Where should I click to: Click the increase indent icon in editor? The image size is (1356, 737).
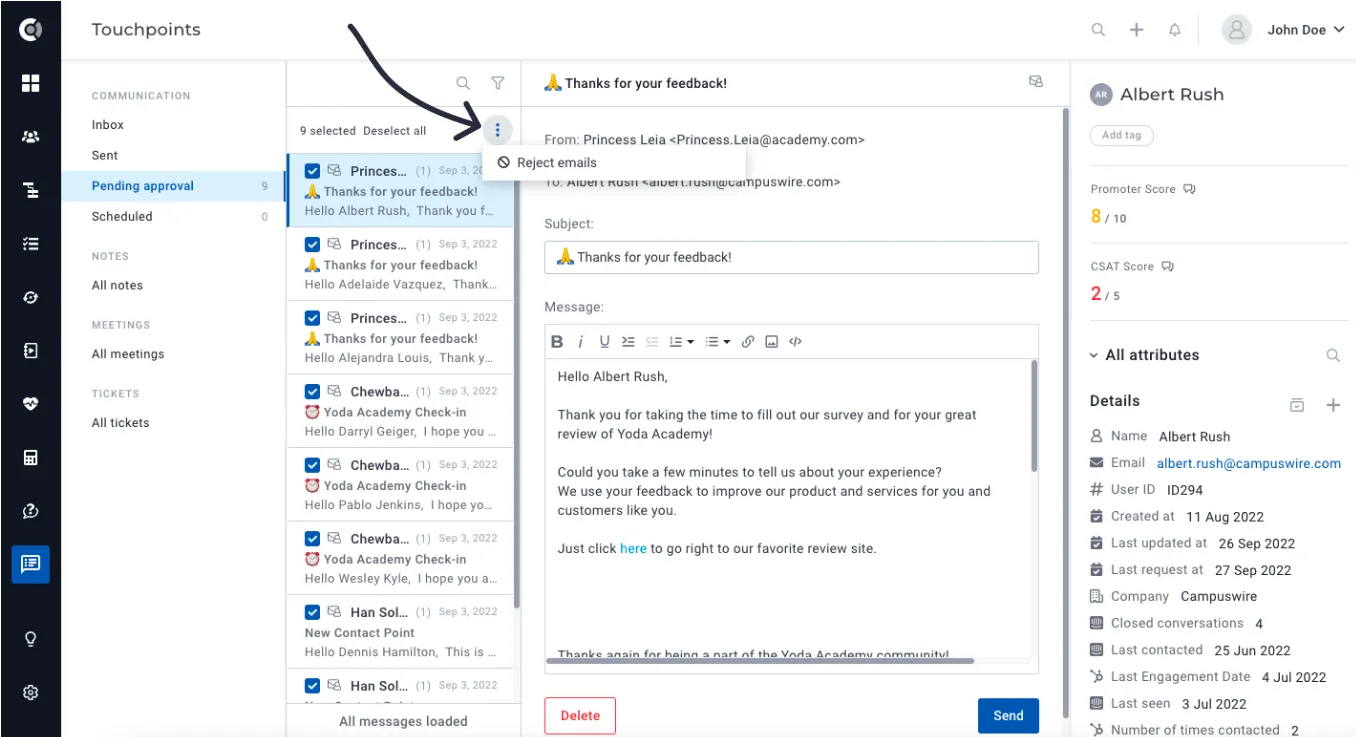[628, 342]
